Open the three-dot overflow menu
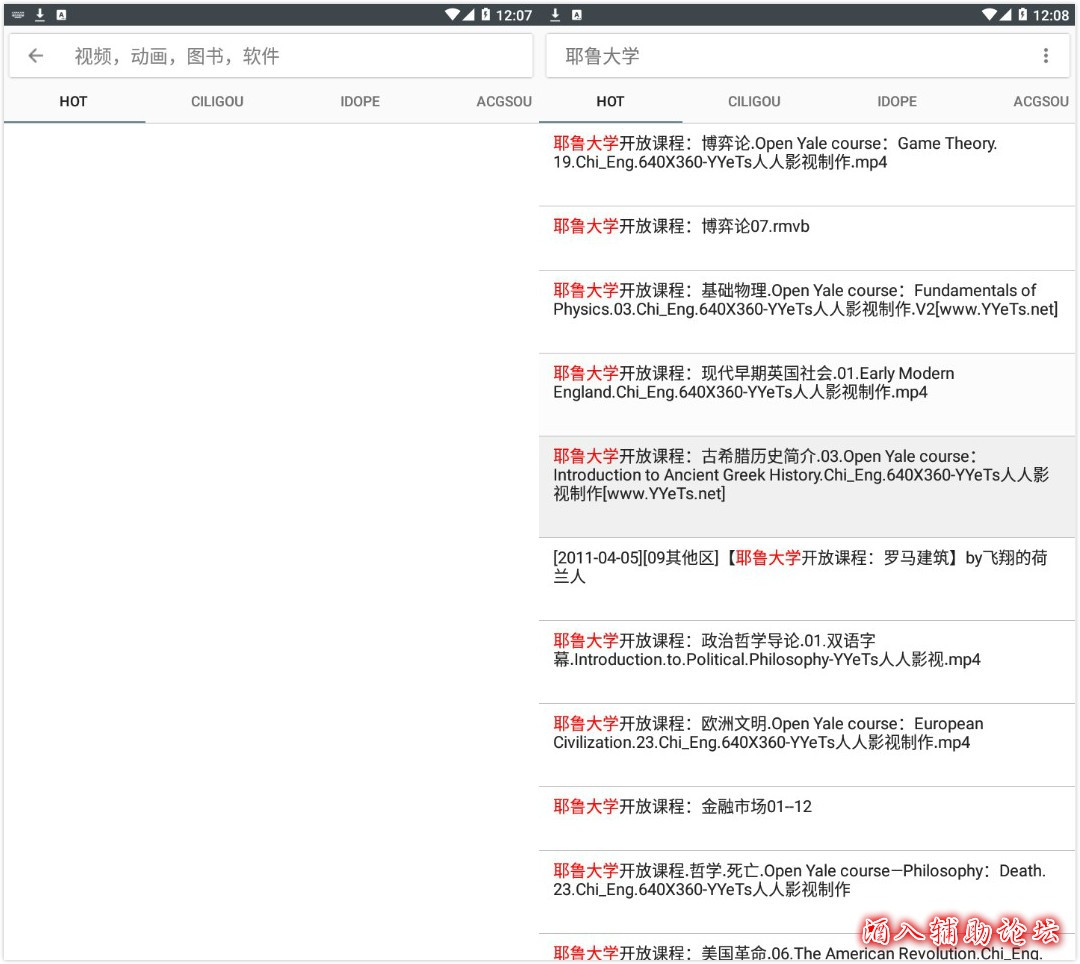Screen dimensions: 1080x964 1046,56
